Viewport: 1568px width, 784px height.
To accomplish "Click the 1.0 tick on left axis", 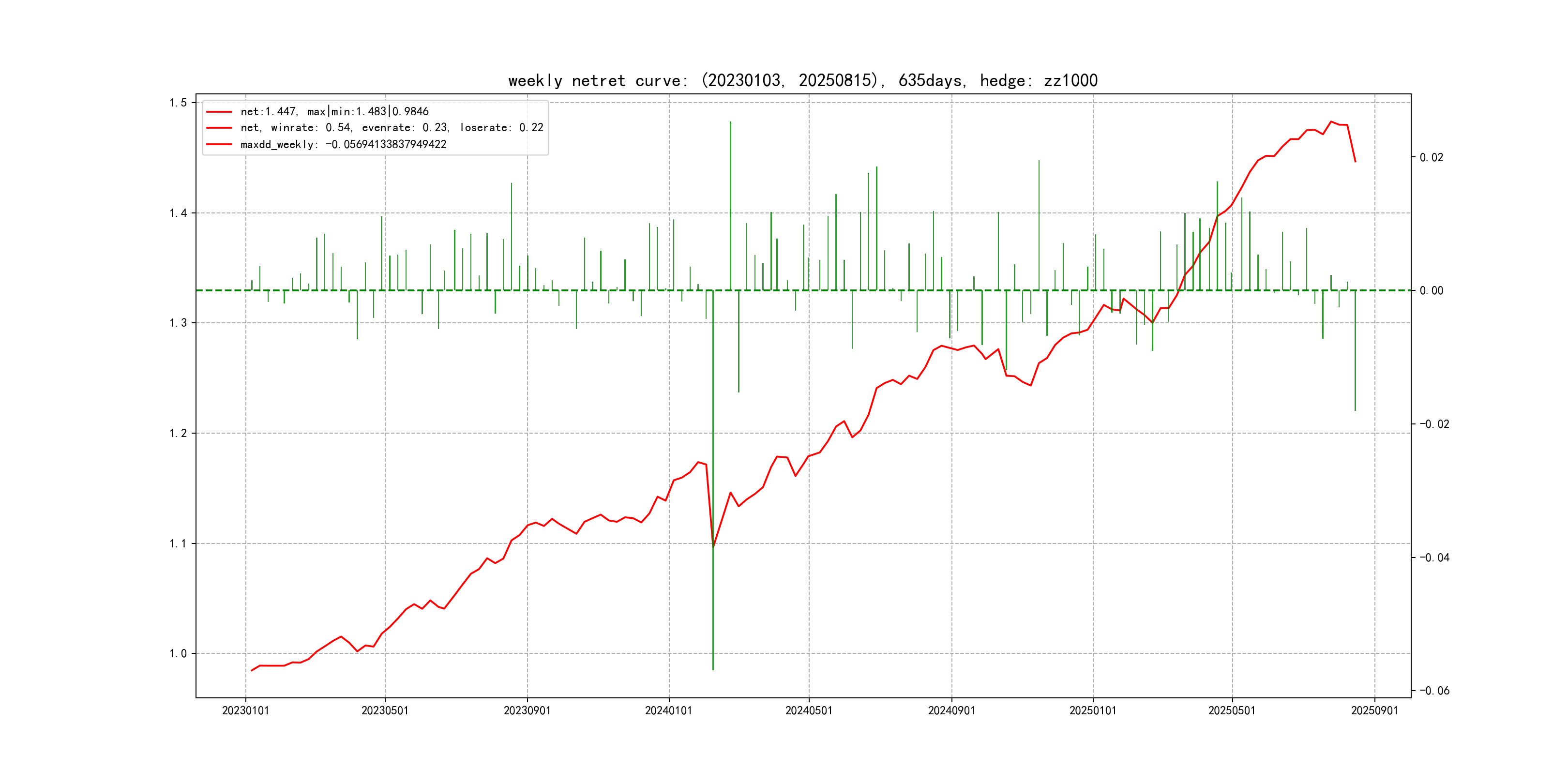I will tap(178, 654).
